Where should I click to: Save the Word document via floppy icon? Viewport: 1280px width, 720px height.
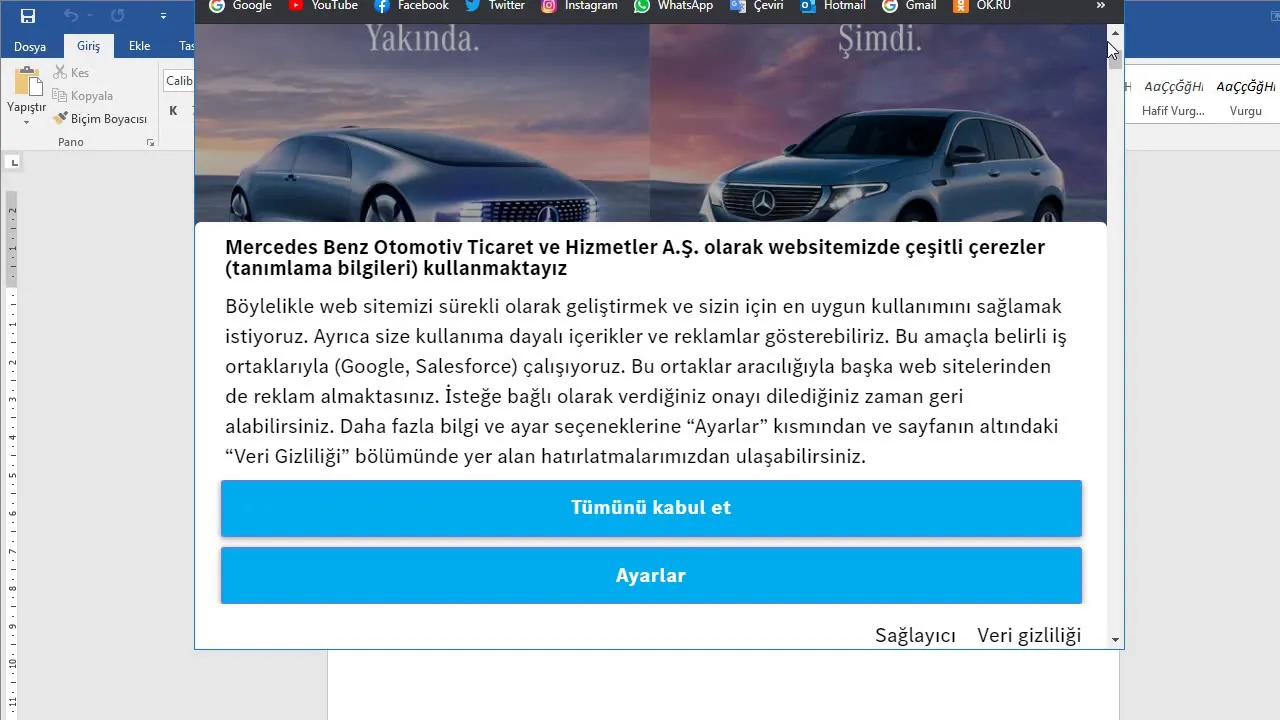28,16
